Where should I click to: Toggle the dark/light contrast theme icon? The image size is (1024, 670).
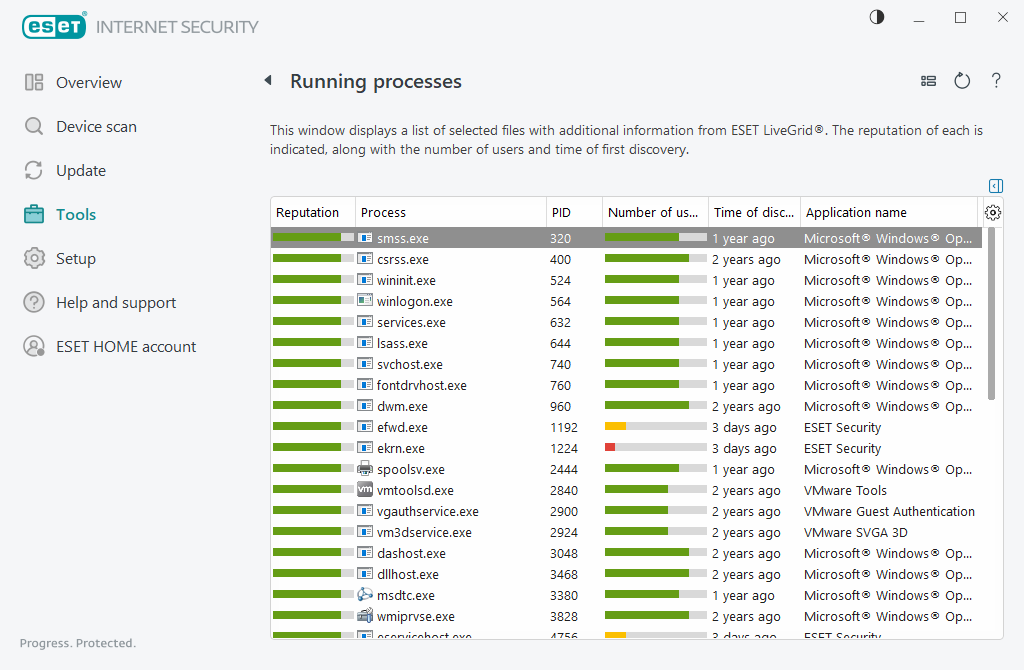[877, 17]
